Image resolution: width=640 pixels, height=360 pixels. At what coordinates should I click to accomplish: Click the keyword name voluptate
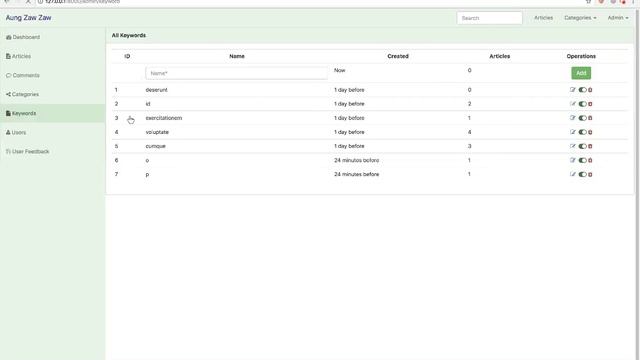pos(157,132)
